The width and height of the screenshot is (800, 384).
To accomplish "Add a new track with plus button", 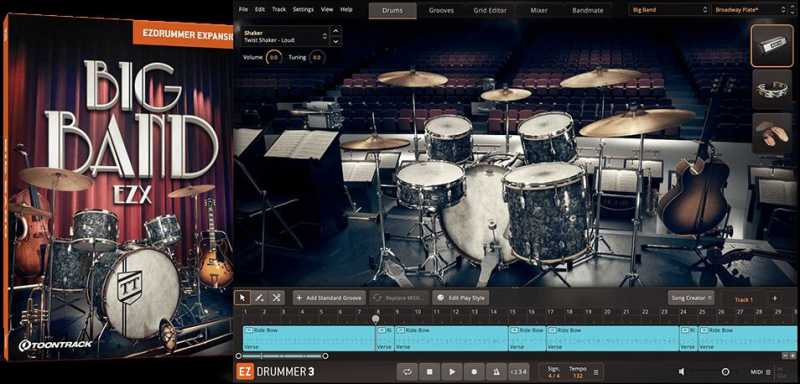I will (x=774, y=299).
